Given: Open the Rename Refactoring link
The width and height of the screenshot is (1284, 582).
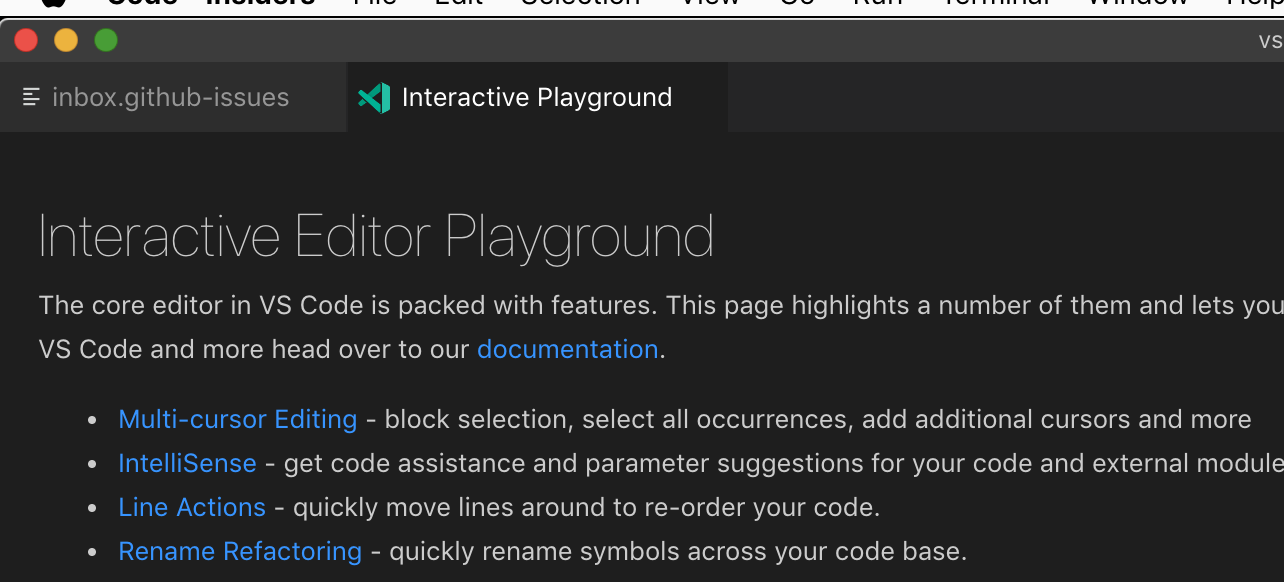Looking at the screenshot, I should (240, 551).
